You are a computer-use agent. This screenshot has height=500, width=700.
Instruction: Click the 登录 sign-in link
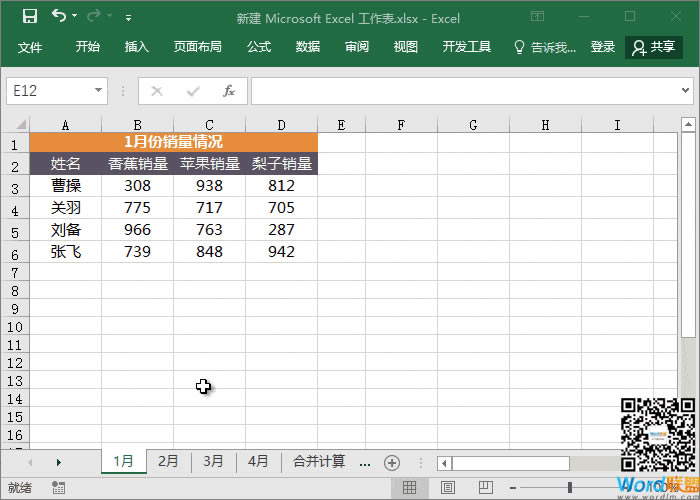click(x=603, y=47)
